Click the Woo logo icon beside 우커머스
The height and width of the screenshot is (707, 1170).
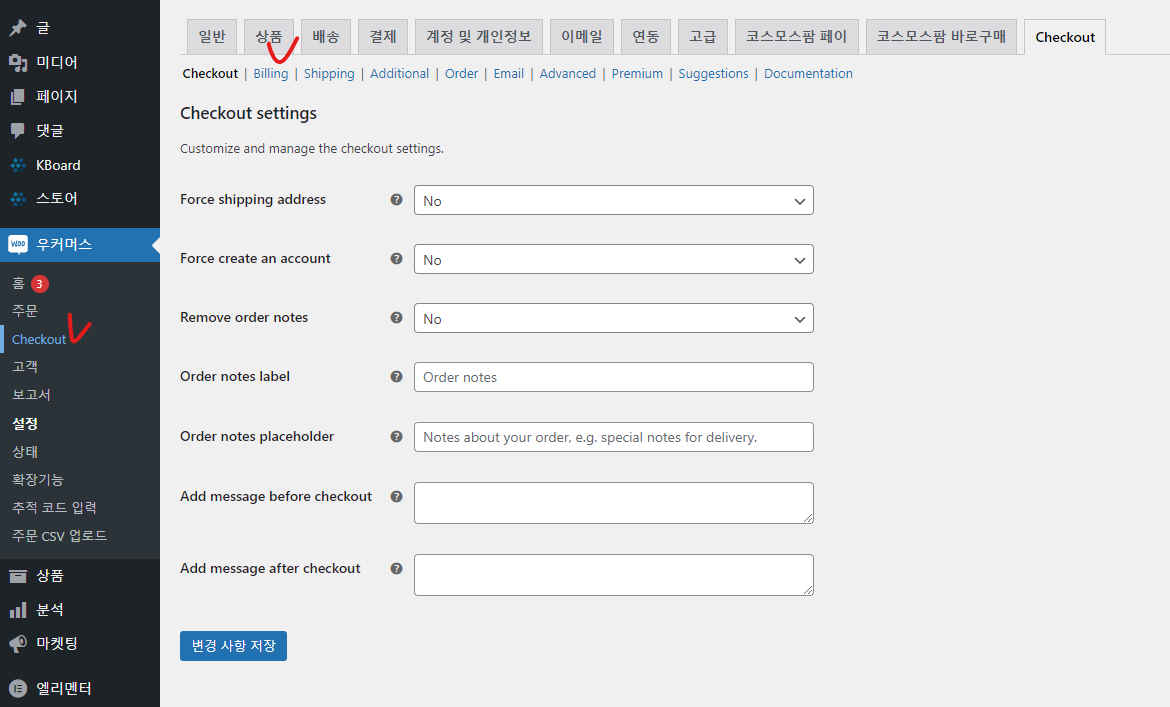coord(18,244)
